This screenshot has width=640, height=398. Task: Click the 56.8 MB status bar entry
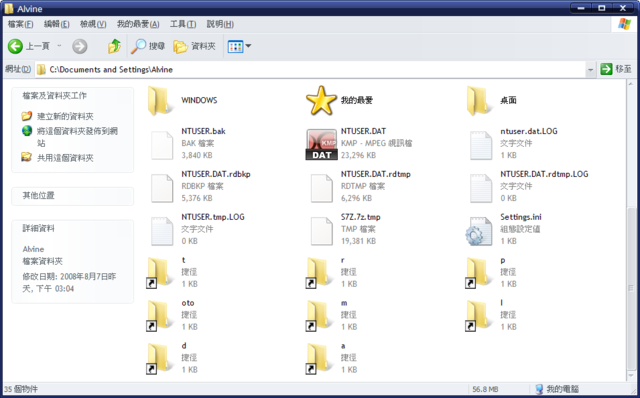pos(485,389)
